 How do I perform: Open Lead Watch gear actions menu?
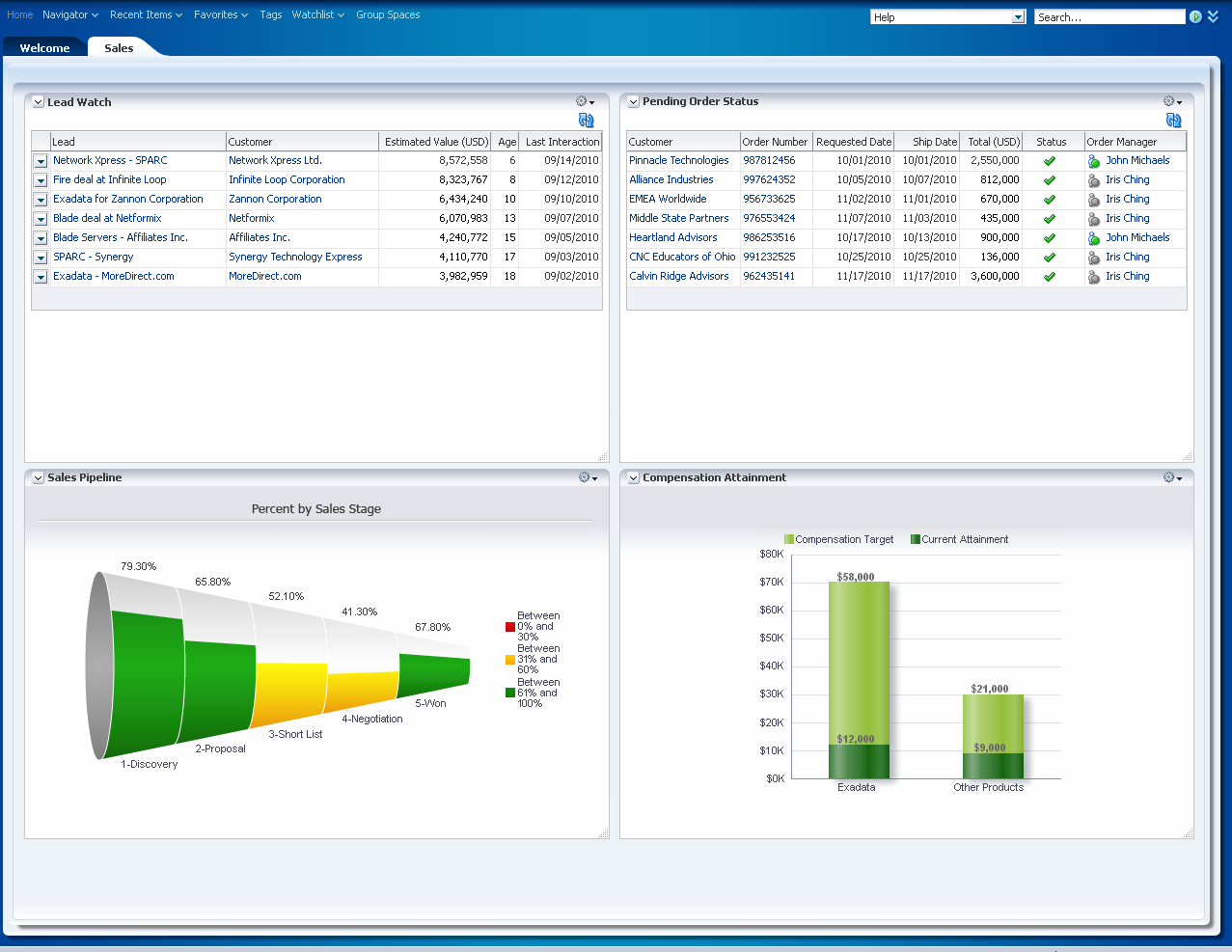pos(585,101)
